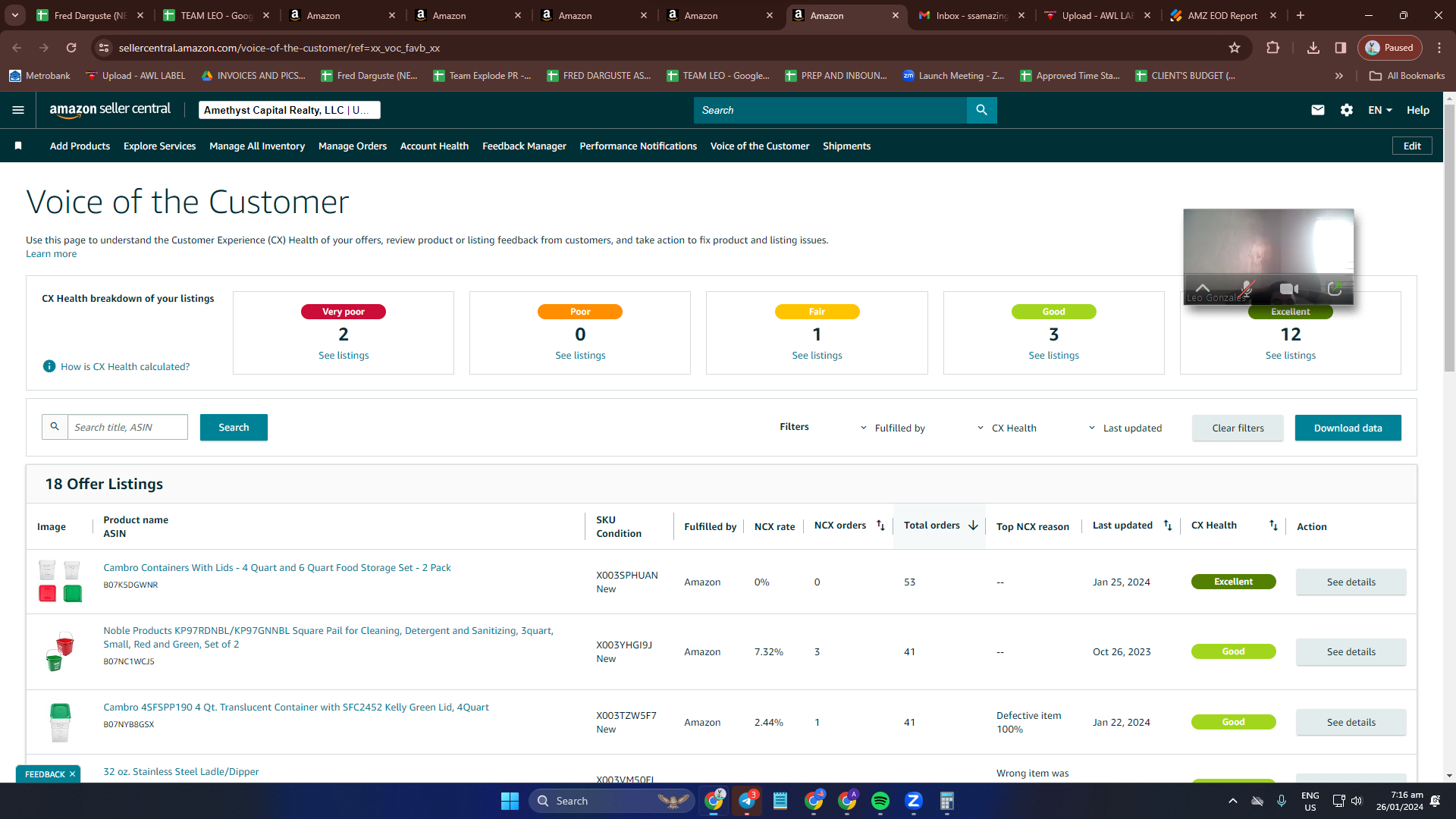Image resolution: width=1456 pixels, height=819 pixels.
Task: Show more bookmarks with chevron
Action: coord(1339,76)
